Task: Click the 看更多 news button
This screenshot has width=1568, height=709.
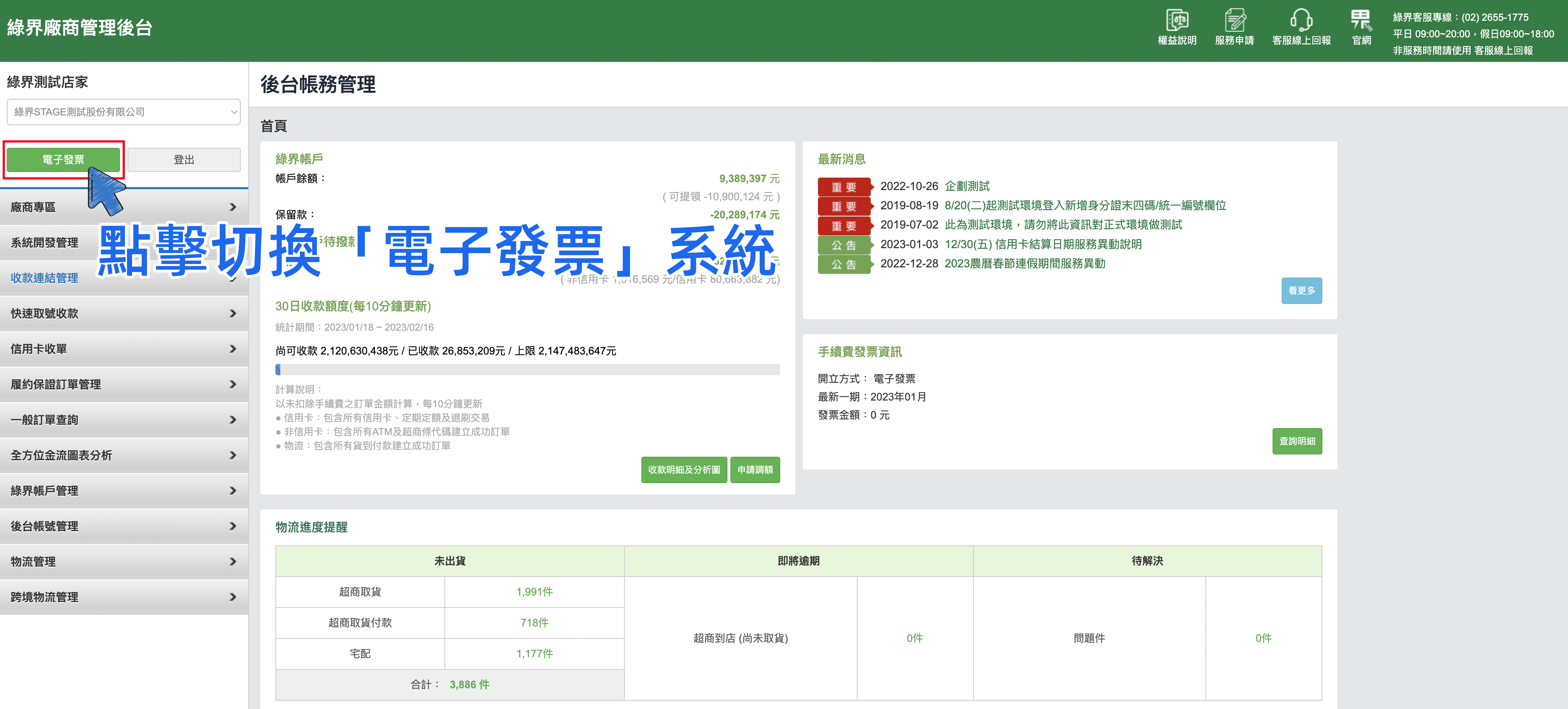Action: tap(1301, 290)
